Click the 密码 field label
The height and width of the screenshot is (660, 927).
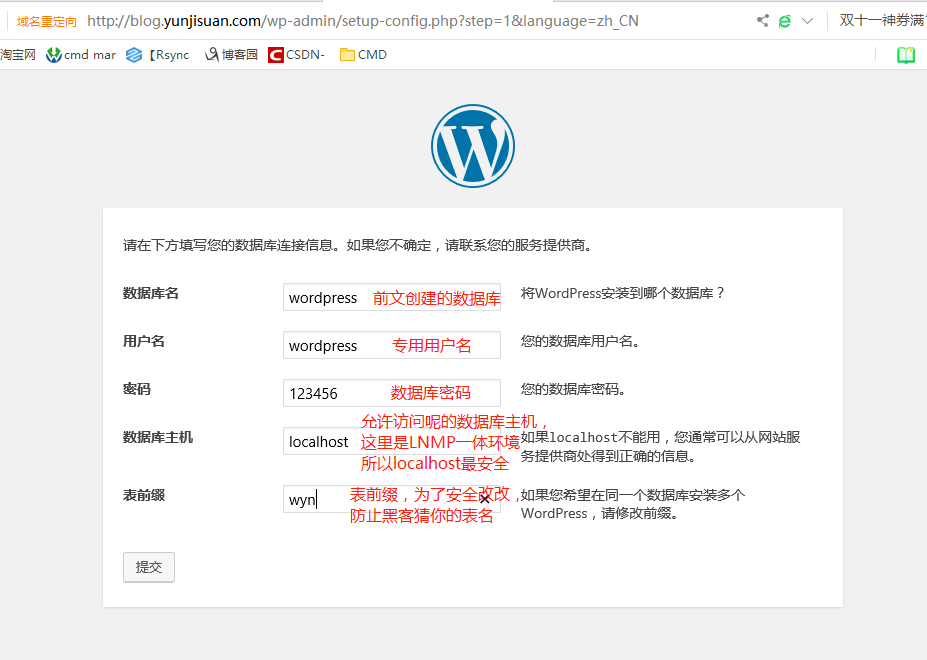(x=137, y=389)
